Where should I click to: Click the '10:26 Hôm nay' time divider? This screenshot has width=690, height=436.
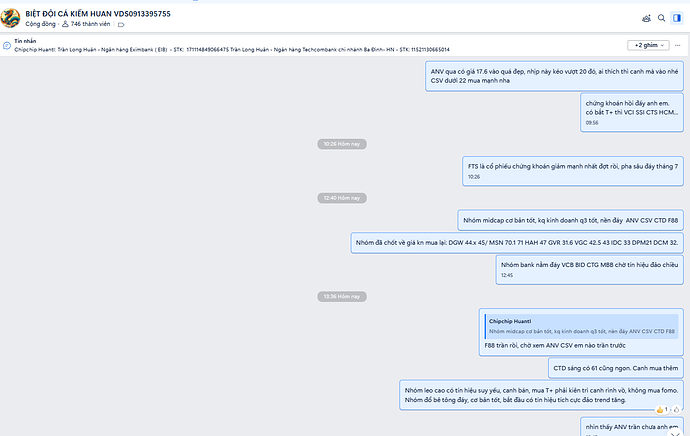342,144
